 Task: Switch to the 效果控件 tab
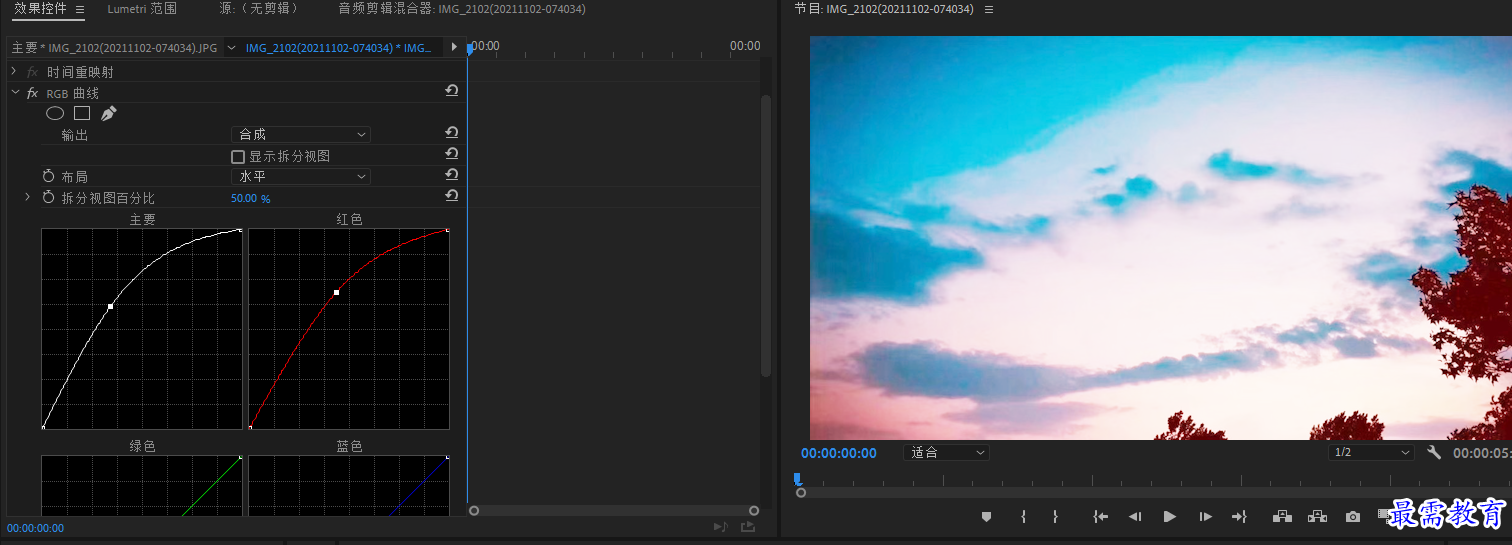40,9
